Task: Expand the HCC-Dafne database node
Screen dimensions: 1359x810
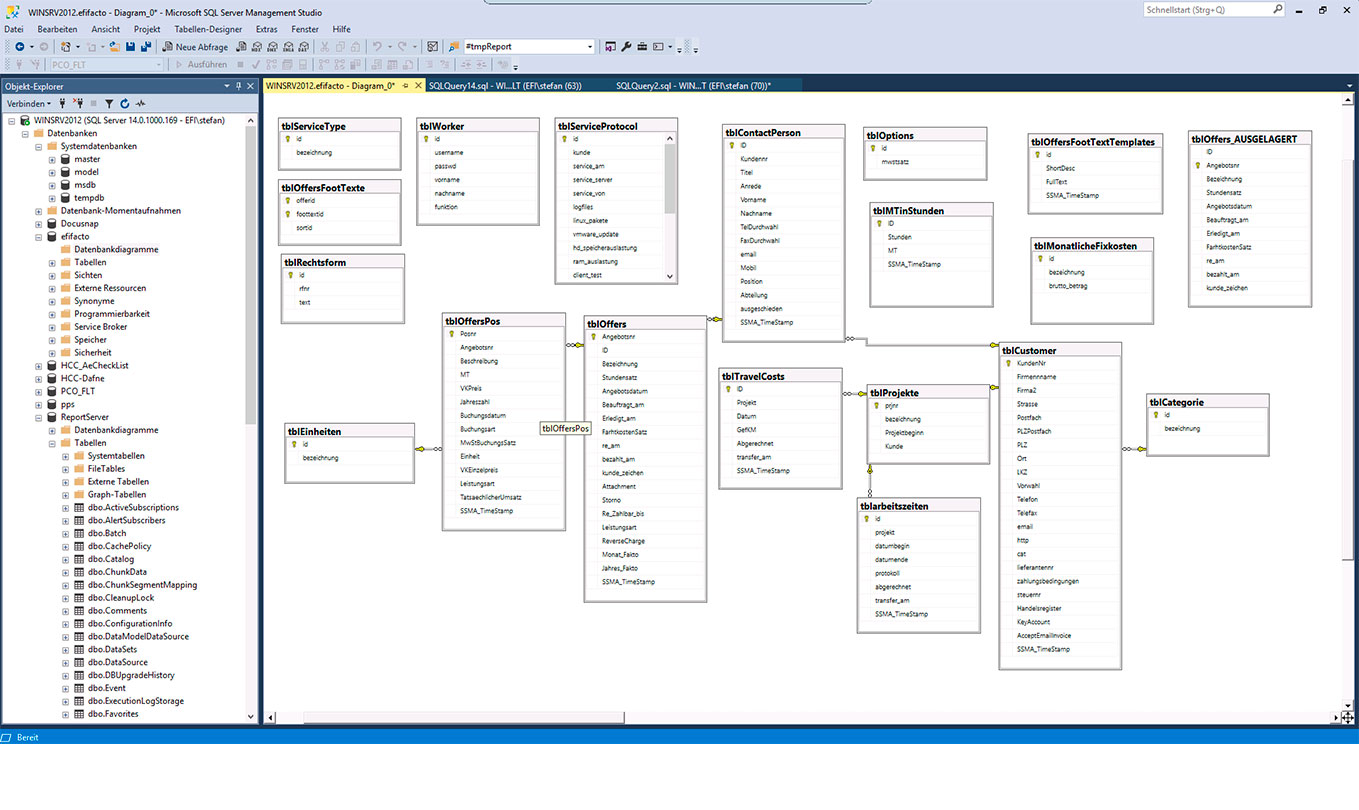Action: click(x=39, y=379)
